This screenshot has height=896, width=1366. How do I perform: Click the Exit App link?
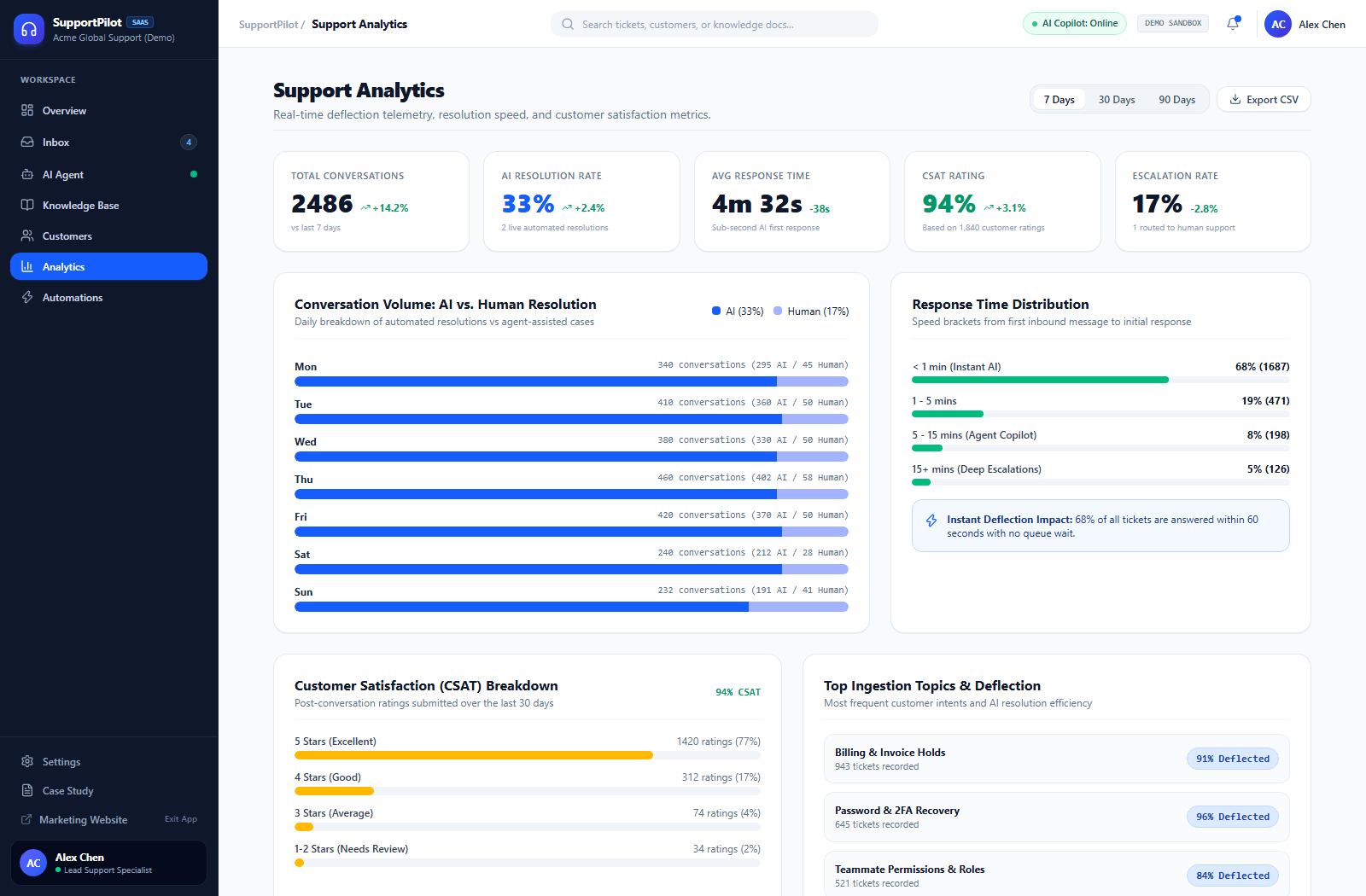181,819
